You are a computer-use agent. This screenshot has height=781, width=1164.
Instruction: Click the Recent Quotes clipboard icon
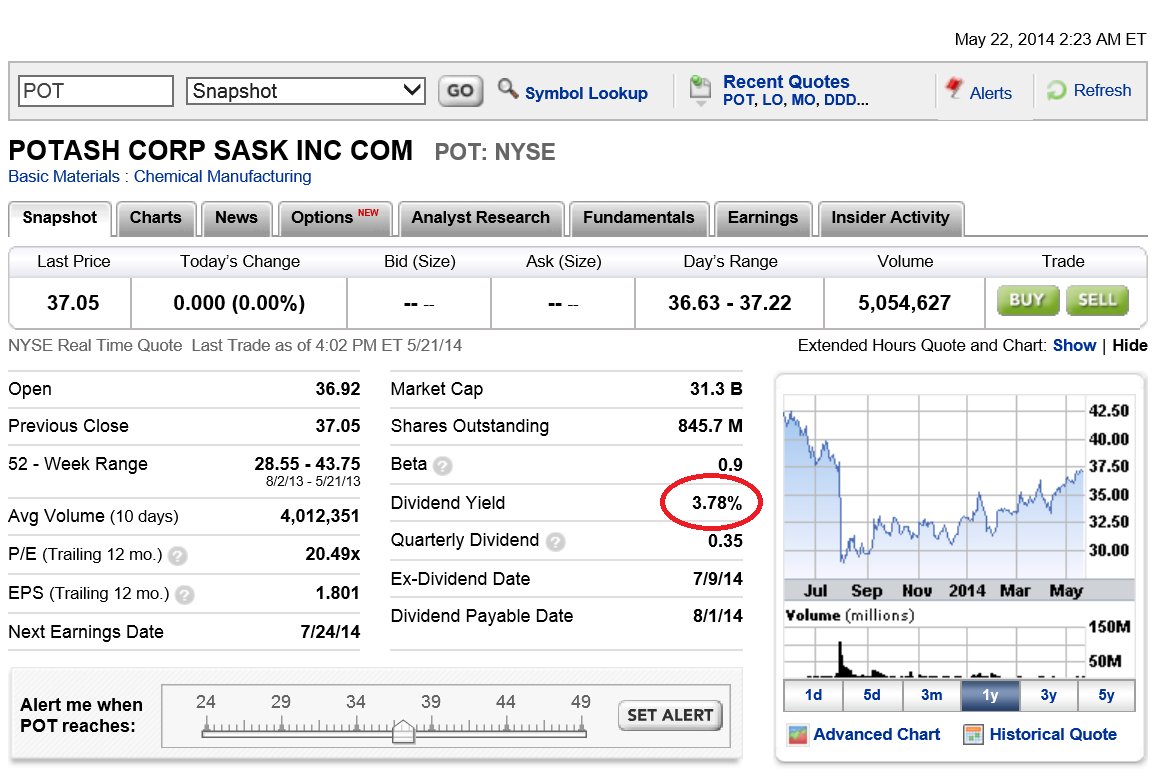click(700, 89)
